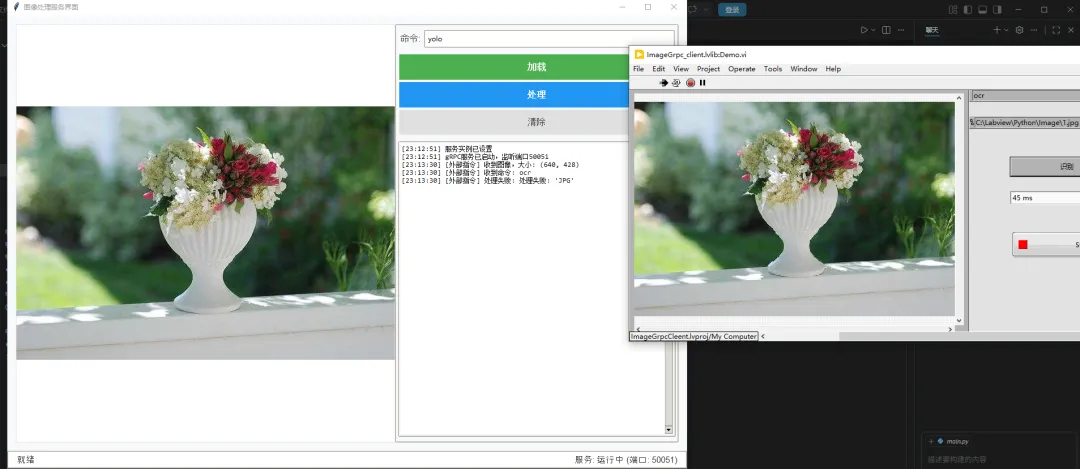1080x469 pixels.
Task: Open the LabVIEW Edit menu
Action: [x=658, y=69]
